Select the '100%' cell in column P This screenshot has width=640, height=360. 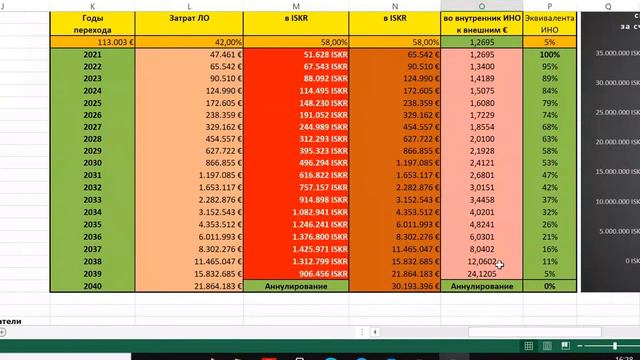[x=549, y=54]
